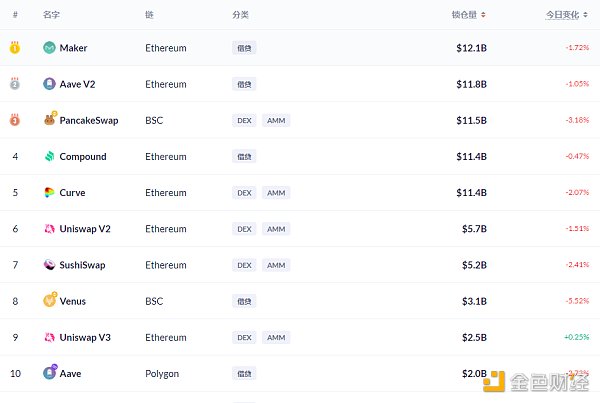Click the Uniswap V2 unicorn icon
Screen dimensions: 600x403
[x=50, y=229]
